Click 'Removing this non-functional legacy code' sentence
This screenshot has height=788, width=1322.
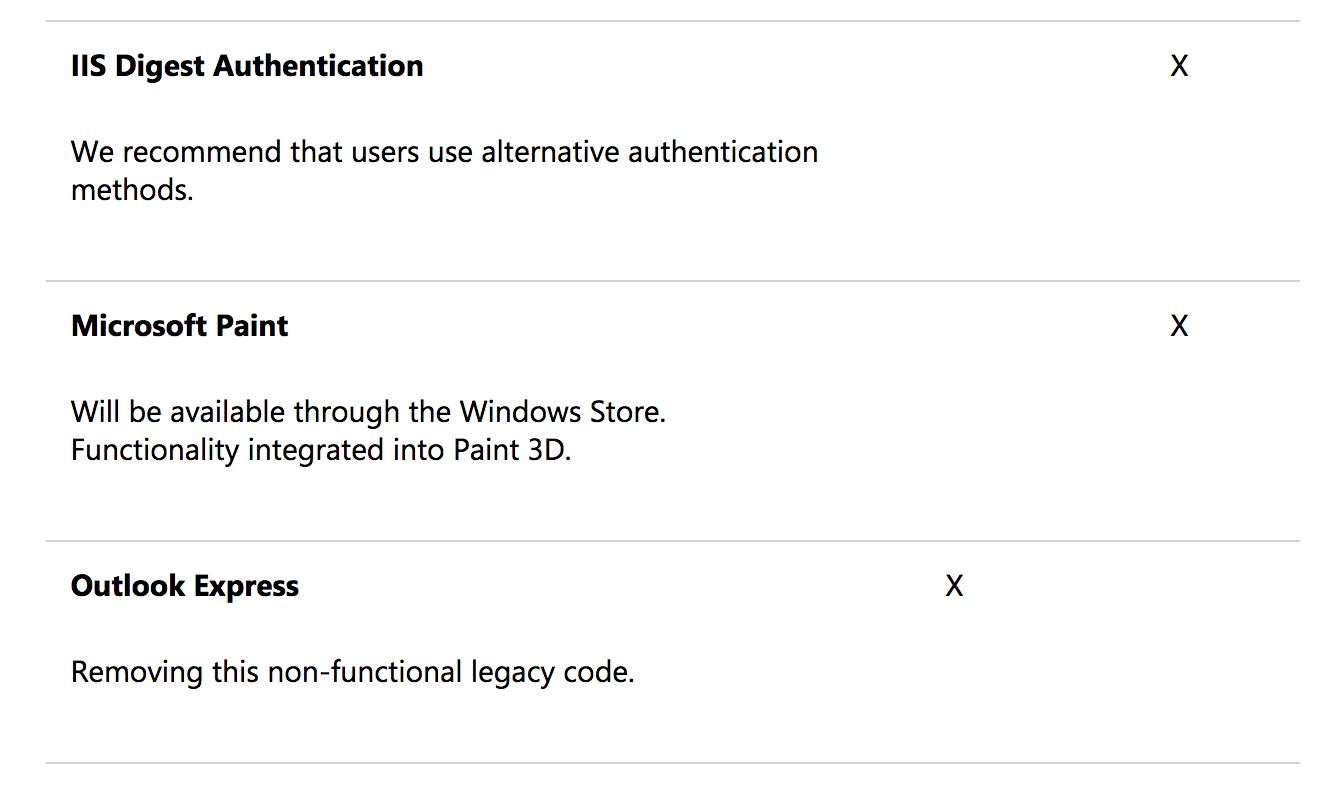[352, 672]
